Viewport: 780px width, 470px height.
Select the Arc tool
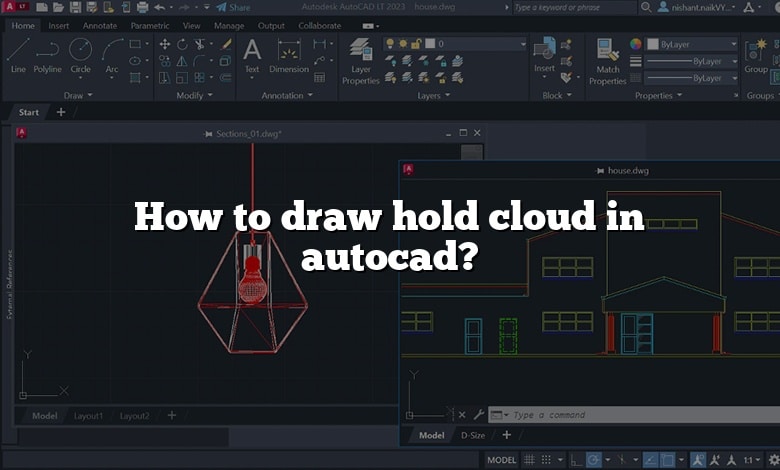click(x=113, y=55)
